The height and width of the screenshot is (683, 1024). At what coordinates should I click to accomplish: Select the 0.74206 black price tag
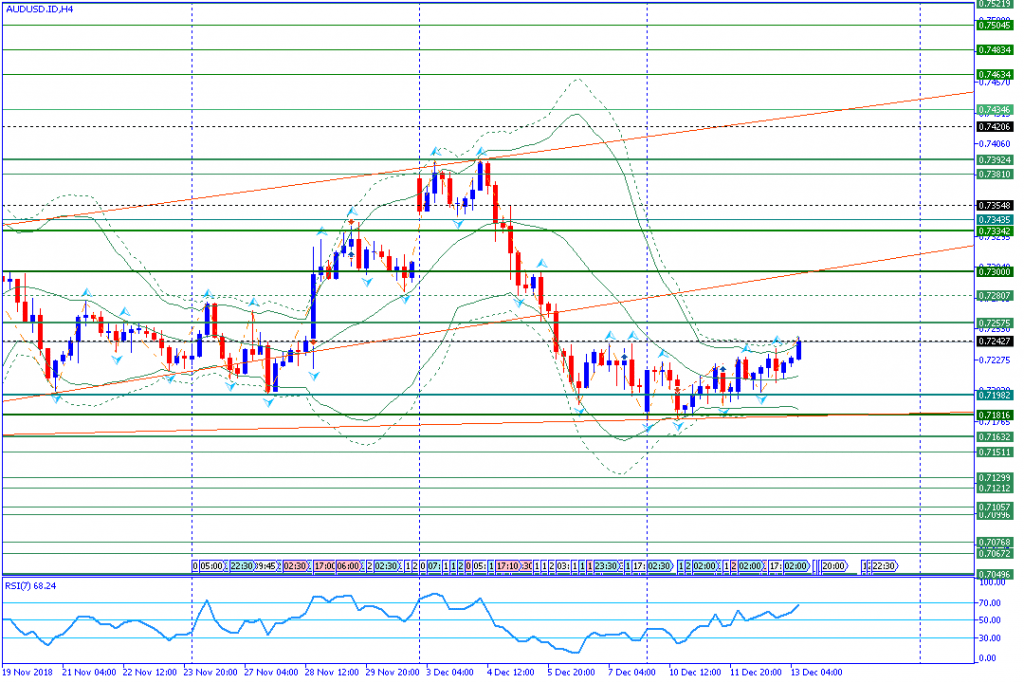point(995,127)
